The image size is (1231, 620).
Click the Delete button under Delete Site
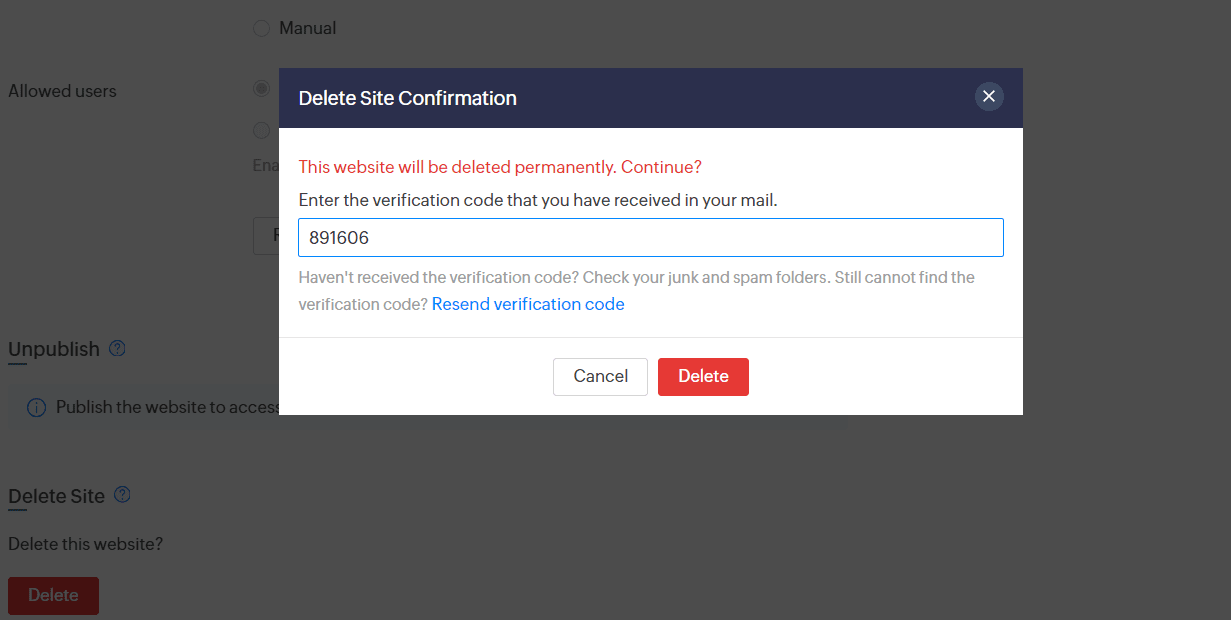tap(53, 595)
